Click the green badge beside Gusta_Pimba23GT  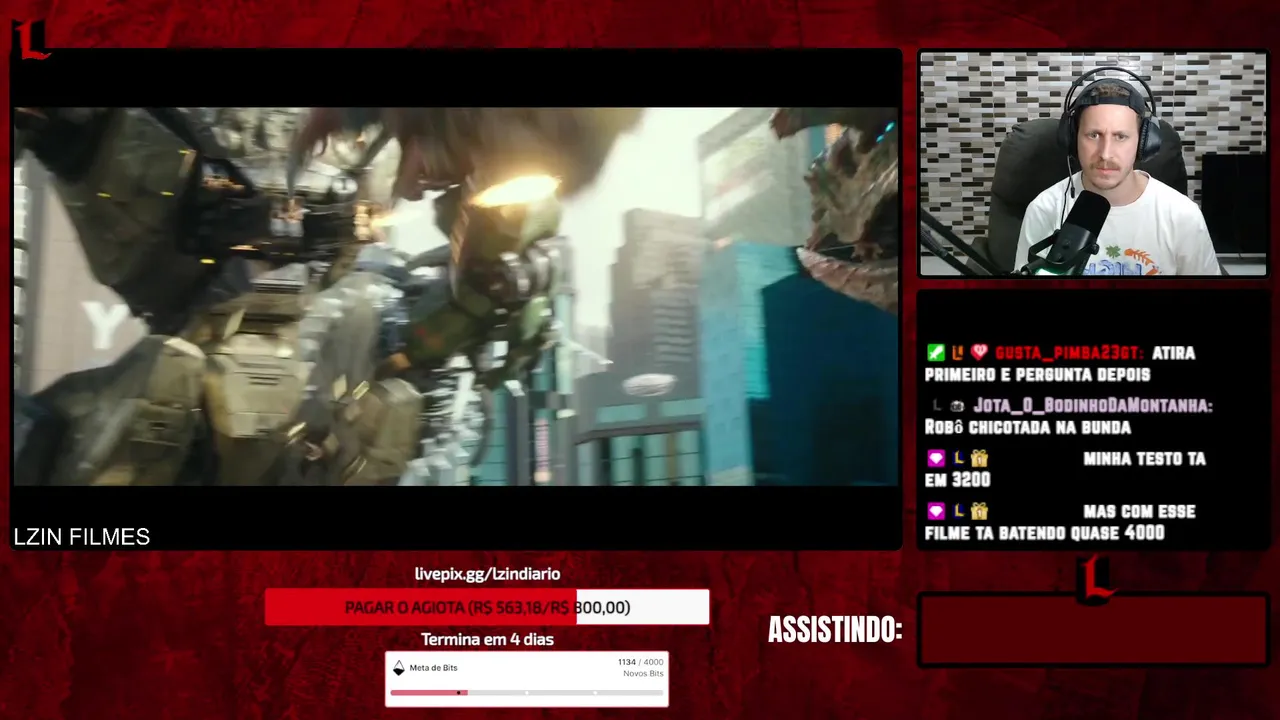click(x=936, y=353)
